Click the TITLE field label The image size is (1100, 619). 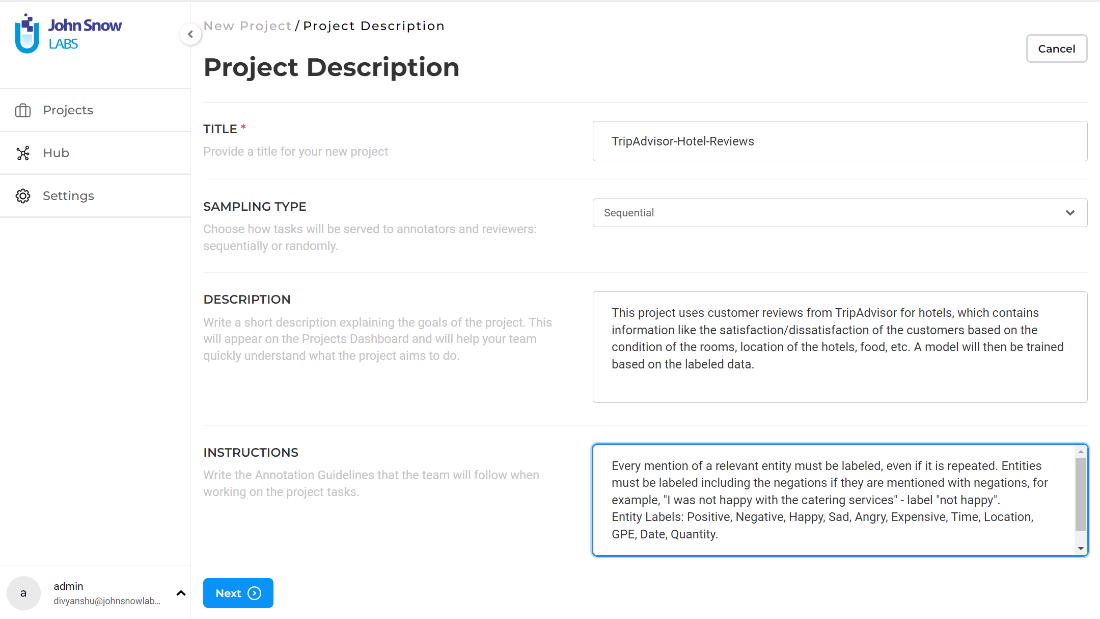pos(220,129)
